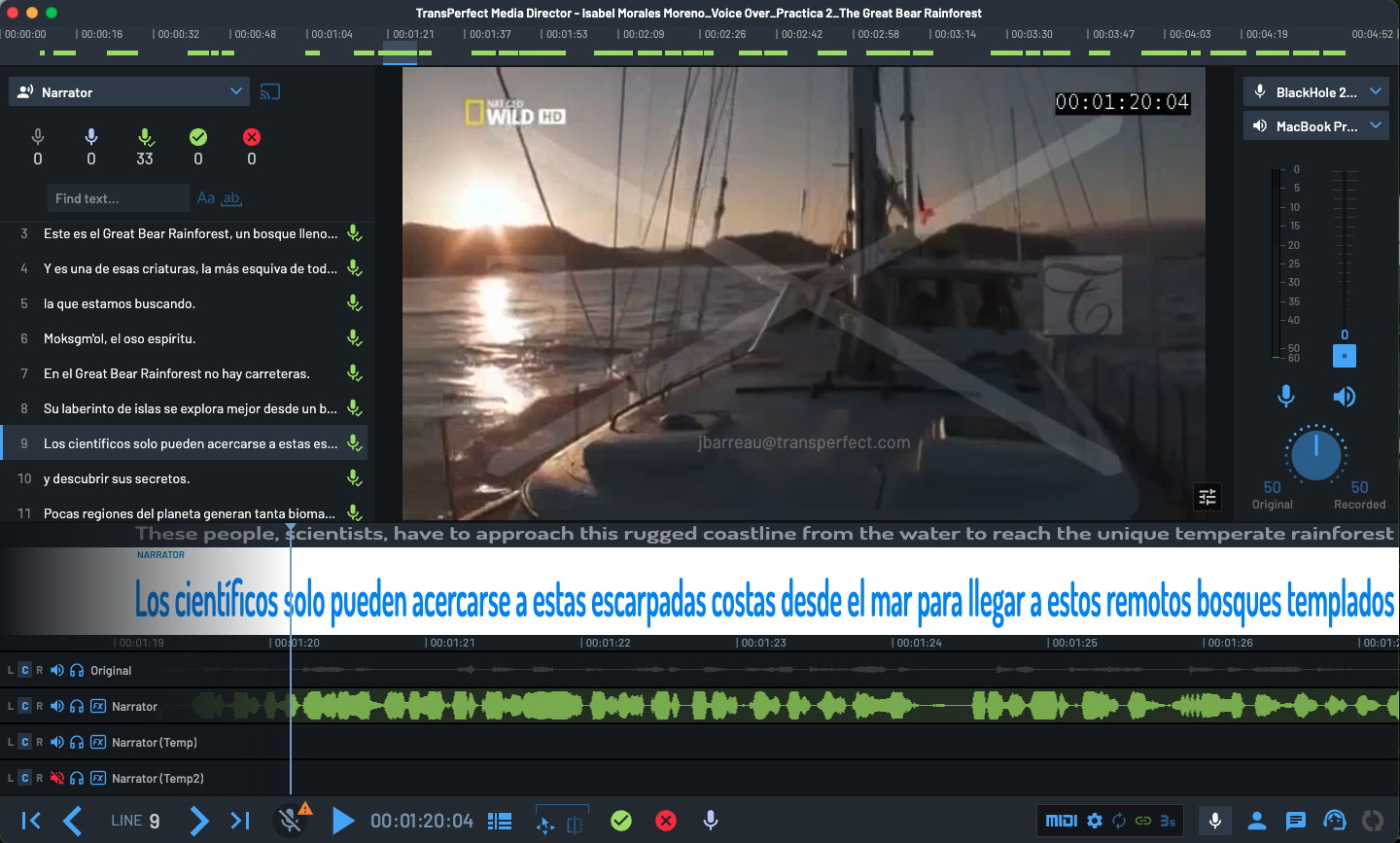Pan the Original track to left (L)
The image size is (1400, 843).
tap(11, 670)
